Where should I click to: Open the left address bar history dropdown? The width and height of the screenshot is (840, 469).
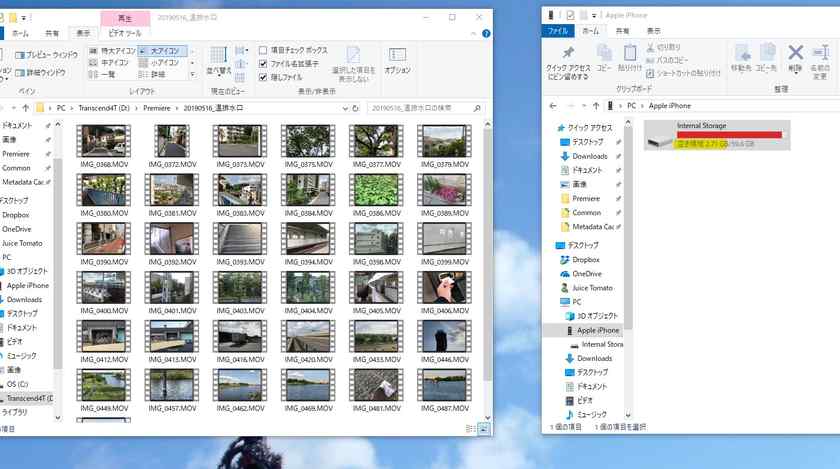point(345,108)
